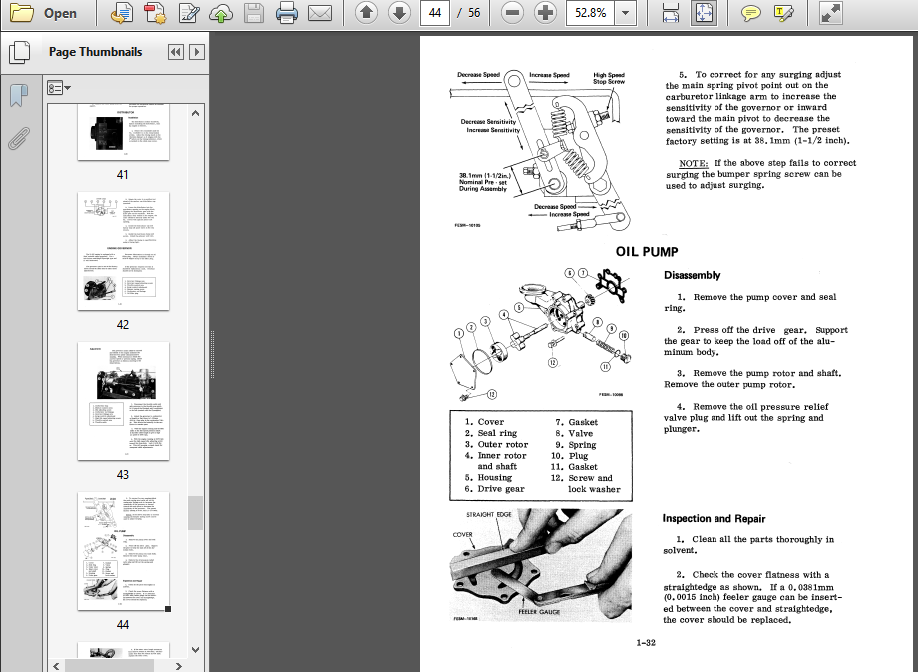
Task: Click the 'OIL PUMP' heading text
Action: click(646, 252)
